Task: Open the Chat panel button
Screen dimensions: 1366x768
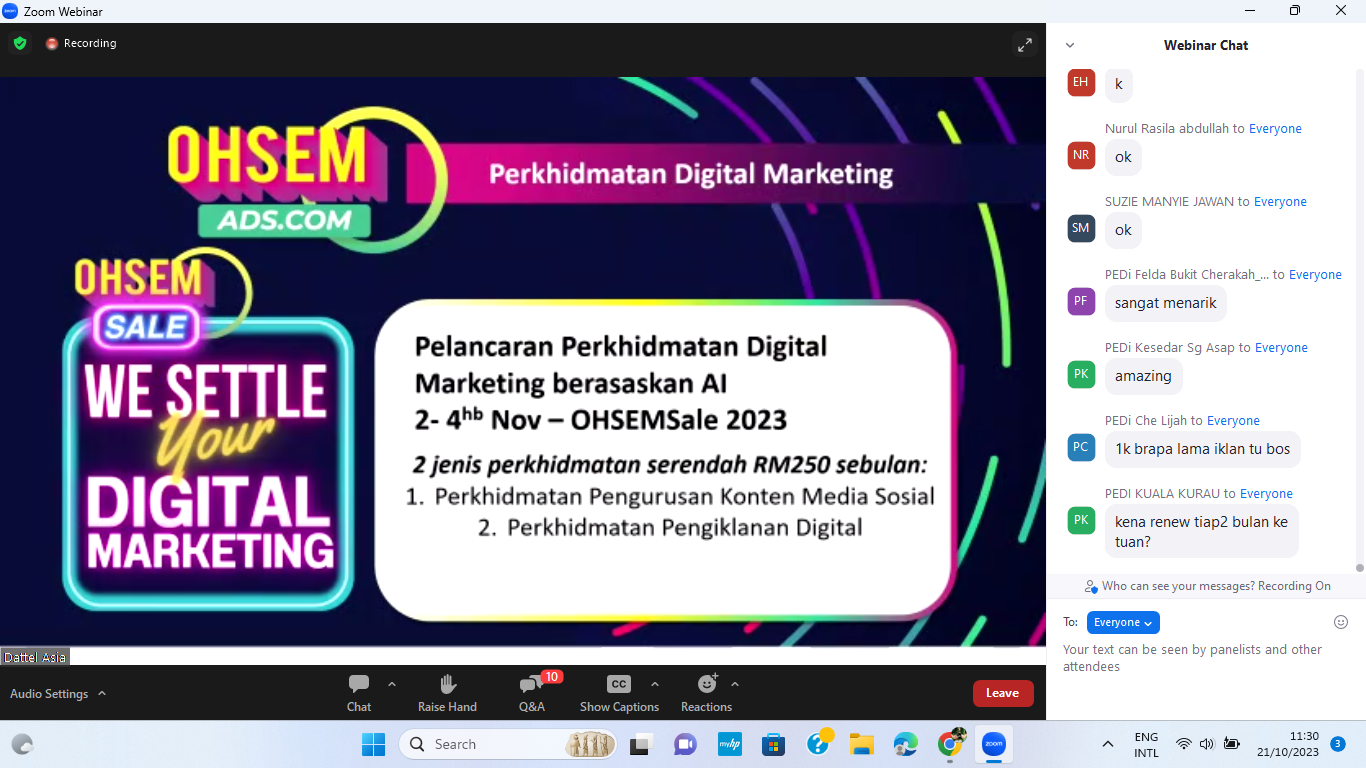Action: pos(359,693)
